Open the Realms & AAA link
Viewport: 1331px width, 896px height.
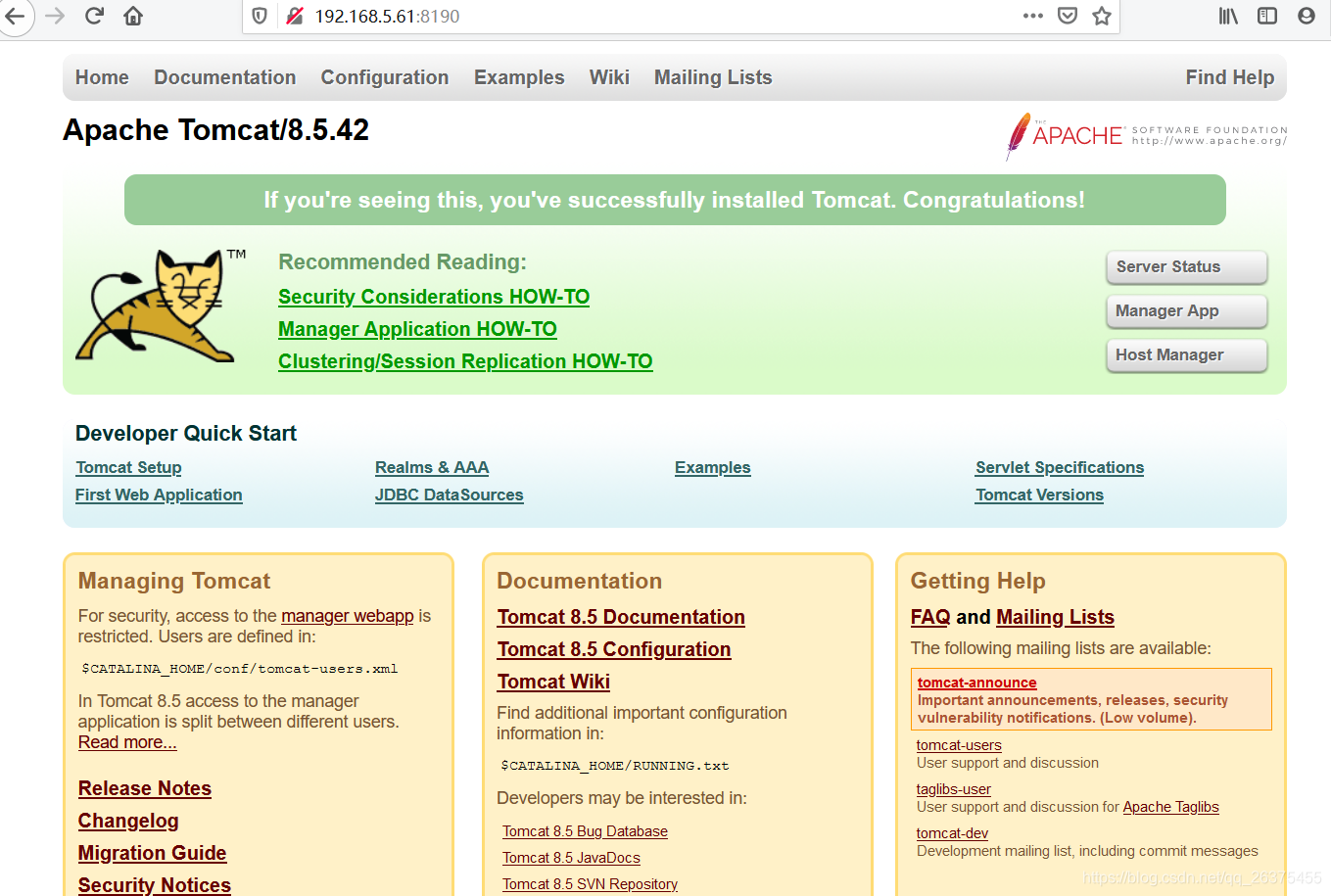432,468
